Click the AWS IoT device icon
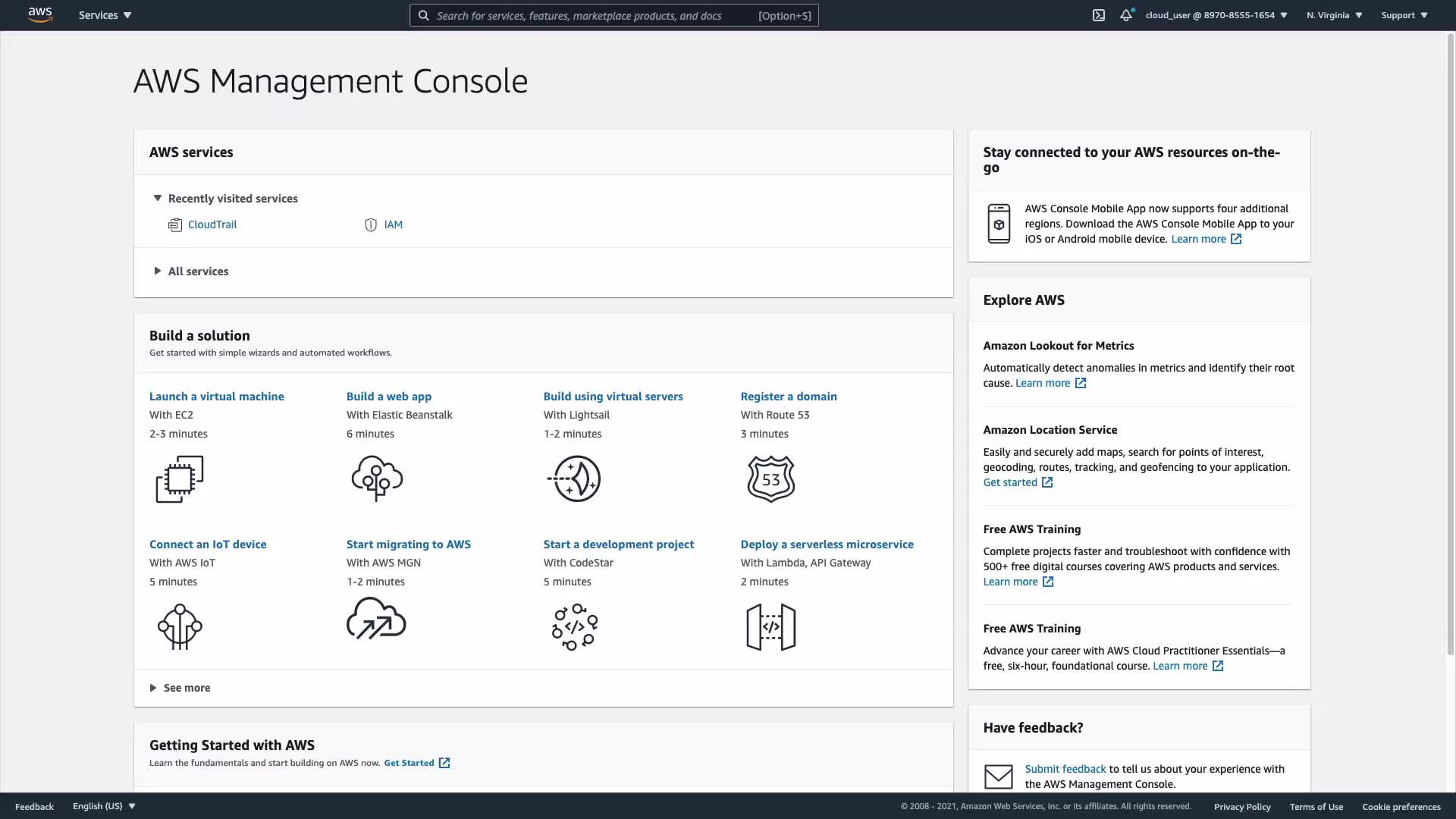Image resolution: width=1456 pixels, height=819 pixels. [x=180, y=626]
